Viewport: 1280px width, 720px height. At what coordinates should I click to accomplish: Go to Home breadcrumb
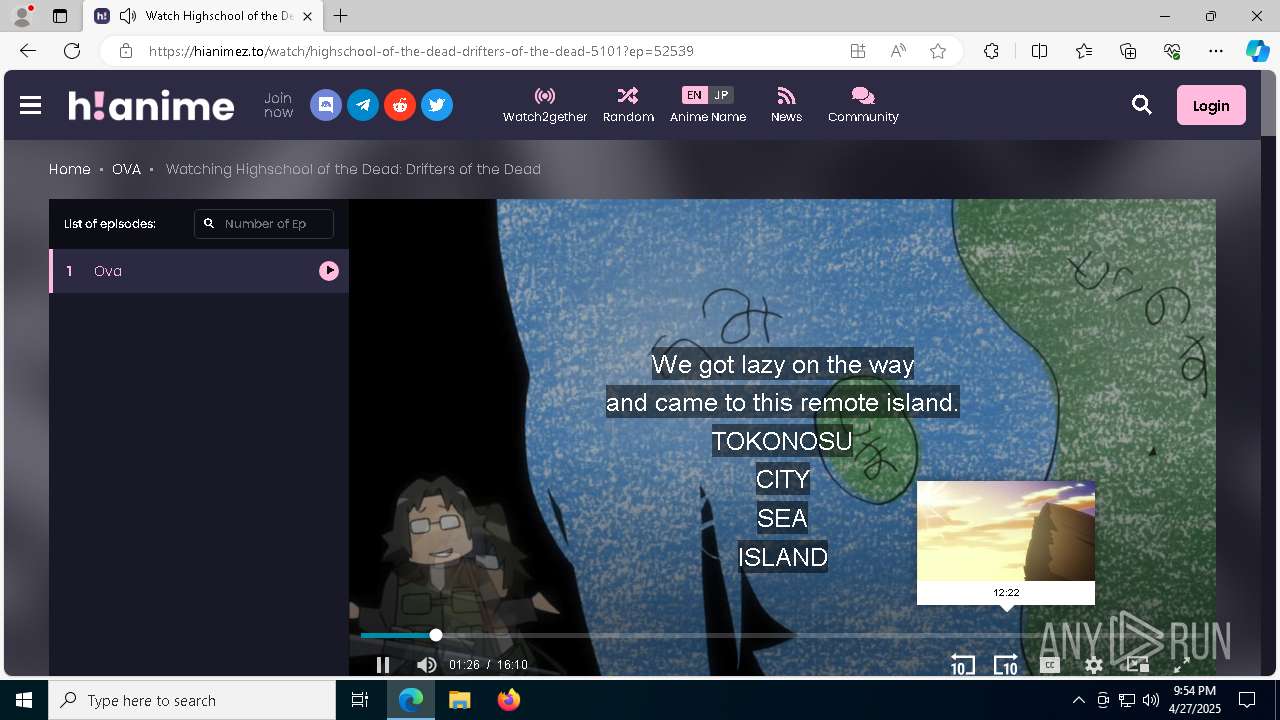[70, 169]
